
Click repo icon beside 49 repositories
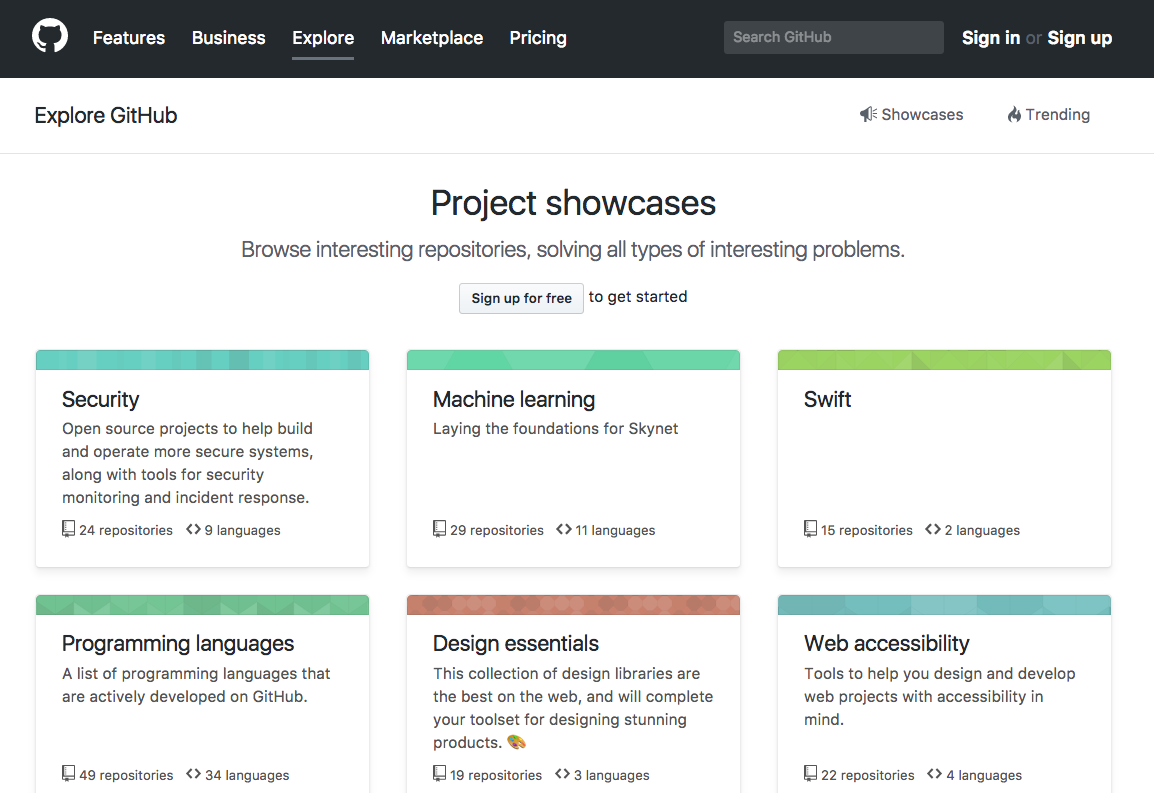pos(68,773)
